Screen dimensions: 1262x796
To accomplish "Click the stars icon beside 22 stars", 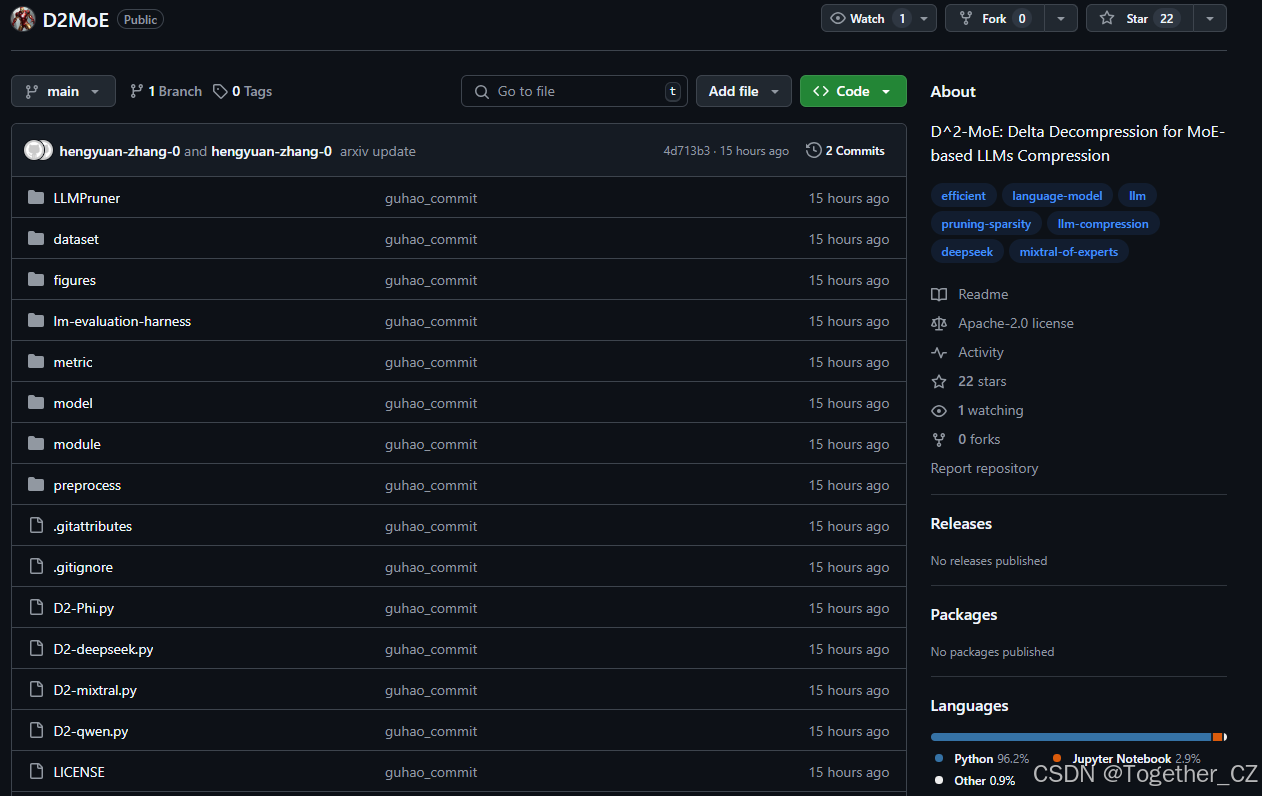I will [x=939, y=381].
